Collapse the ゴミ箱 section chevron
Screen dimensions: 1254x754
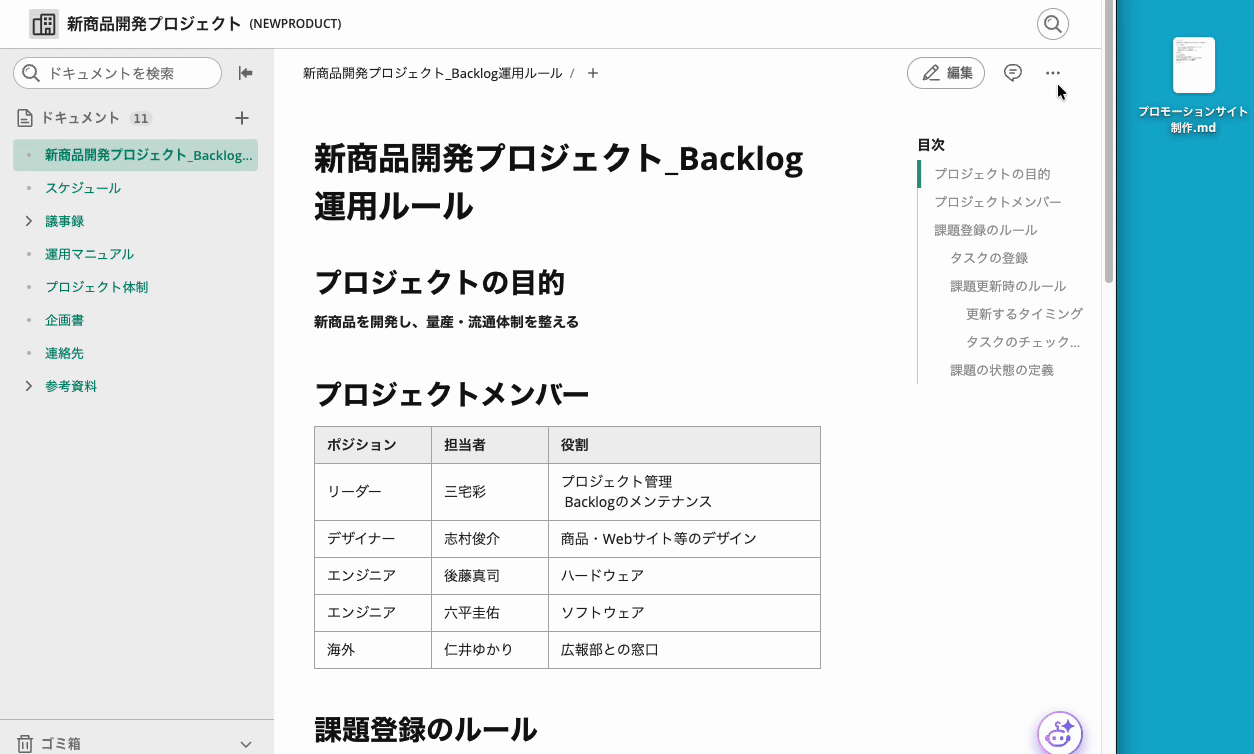pyautogui.click(x=246, y=742)
